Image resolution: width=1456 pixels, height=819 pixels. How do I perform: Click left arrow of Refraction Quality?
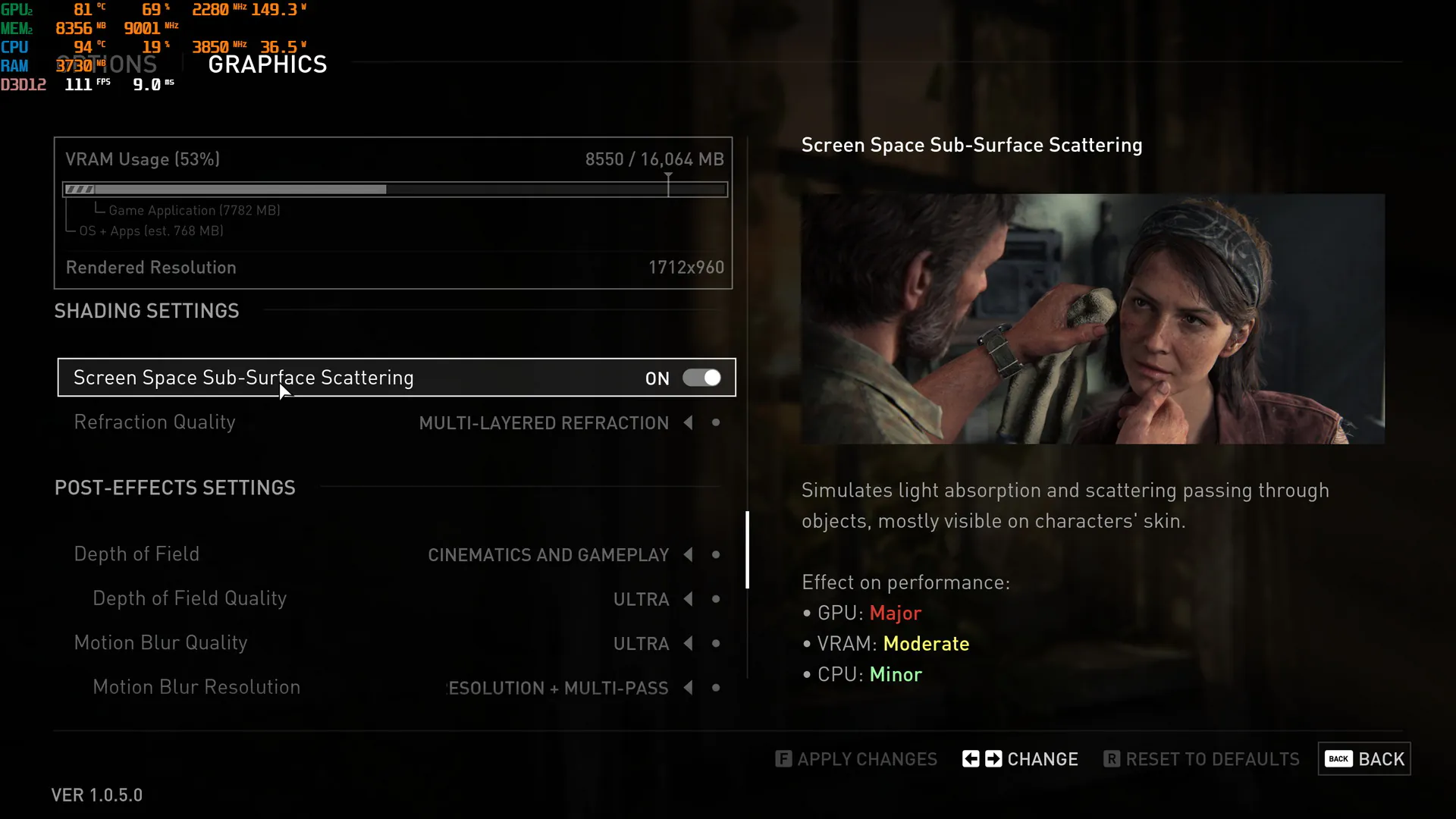tap(689, 422)
